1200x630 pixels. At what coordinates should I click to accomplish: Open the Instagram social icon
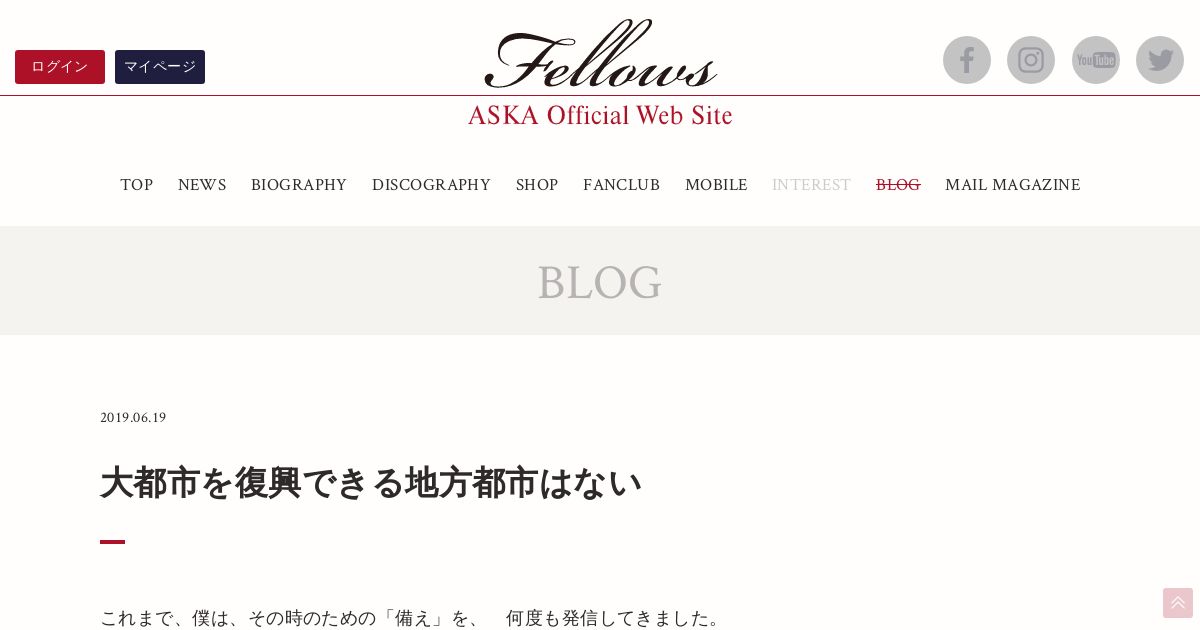click(1031, 60)
